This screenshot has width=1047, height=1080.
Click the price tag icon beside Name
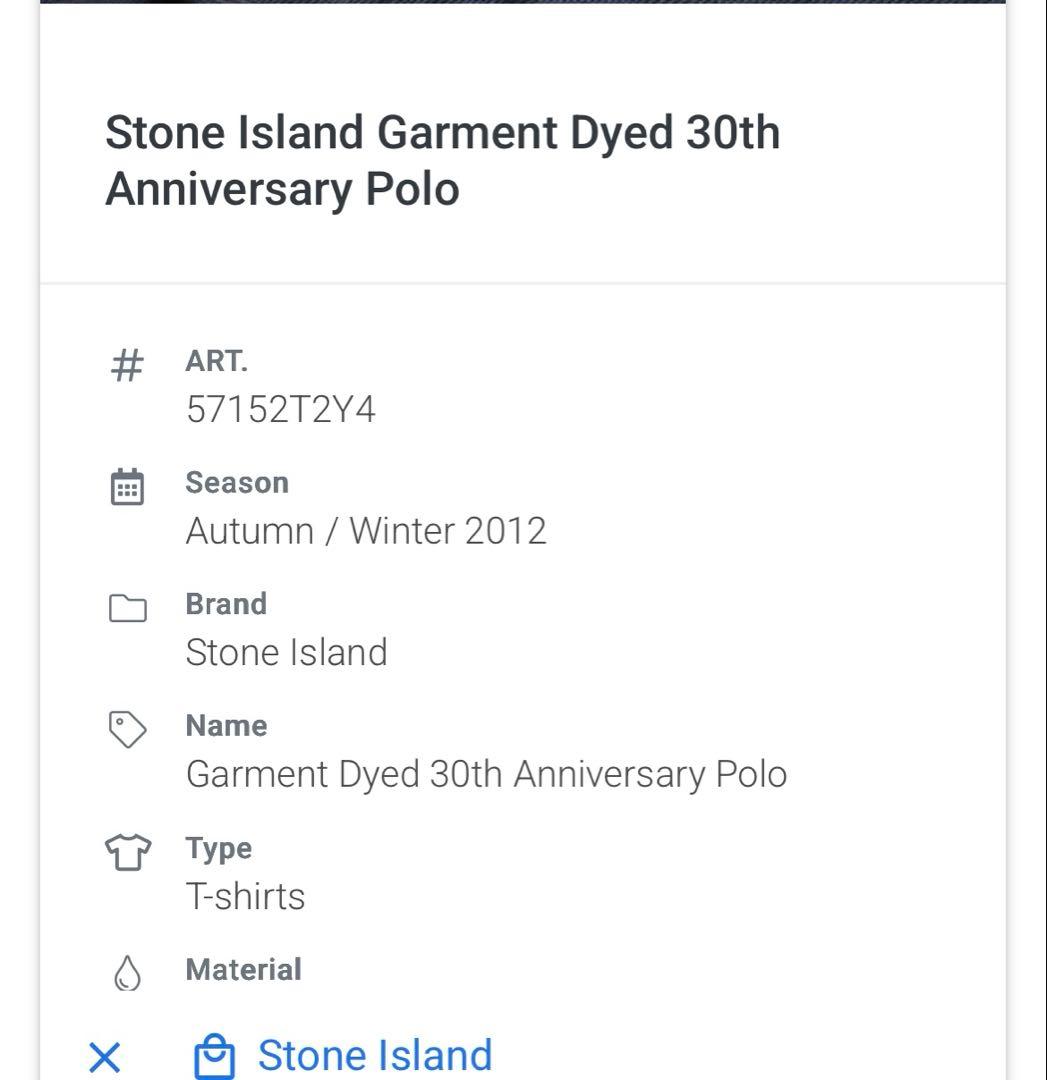click(127, 729)
